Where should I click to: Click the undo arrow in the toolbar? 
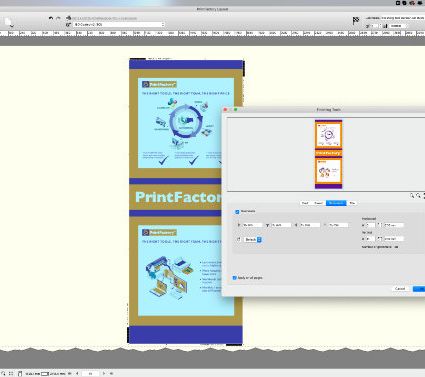(51, 18)
